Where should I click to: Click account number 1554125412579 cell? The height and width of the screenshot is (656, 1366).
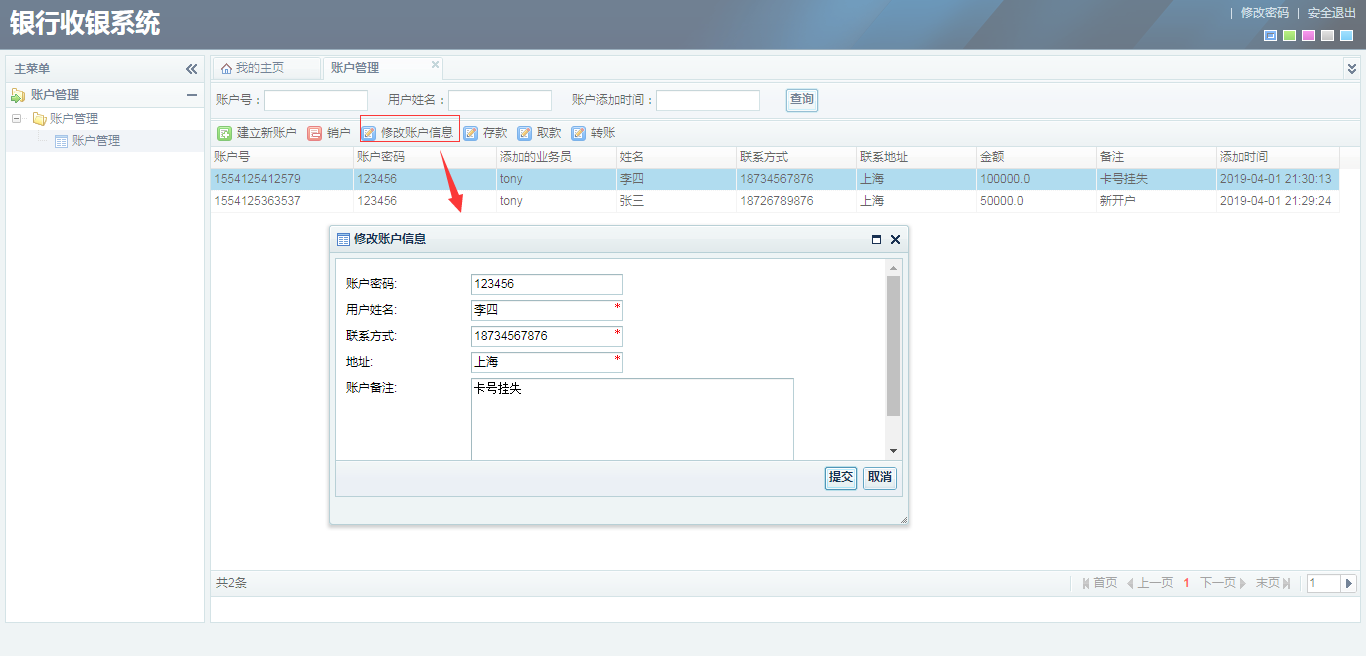coord(282,179)
